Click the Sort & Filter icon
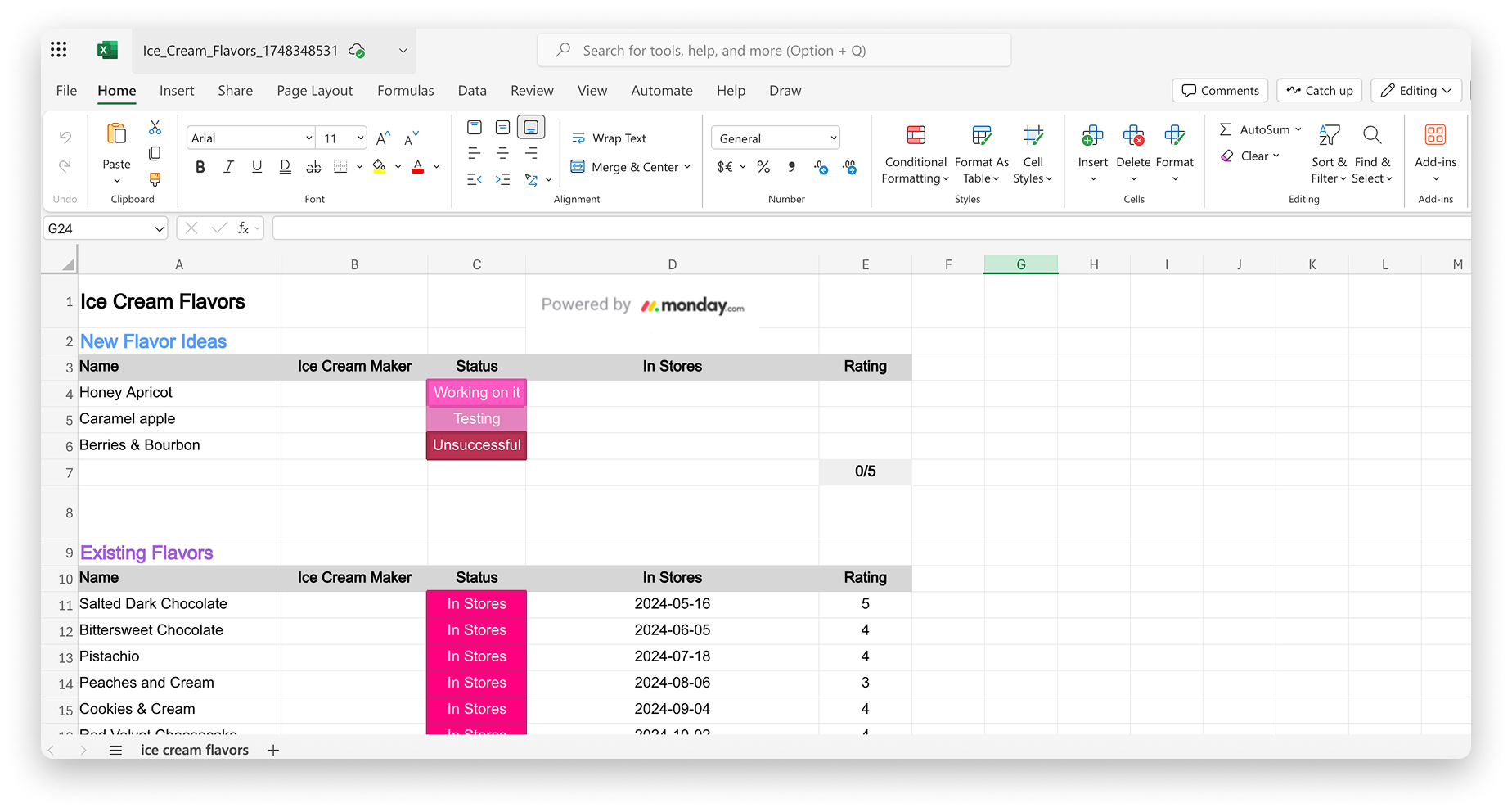 click(1330, 136)
